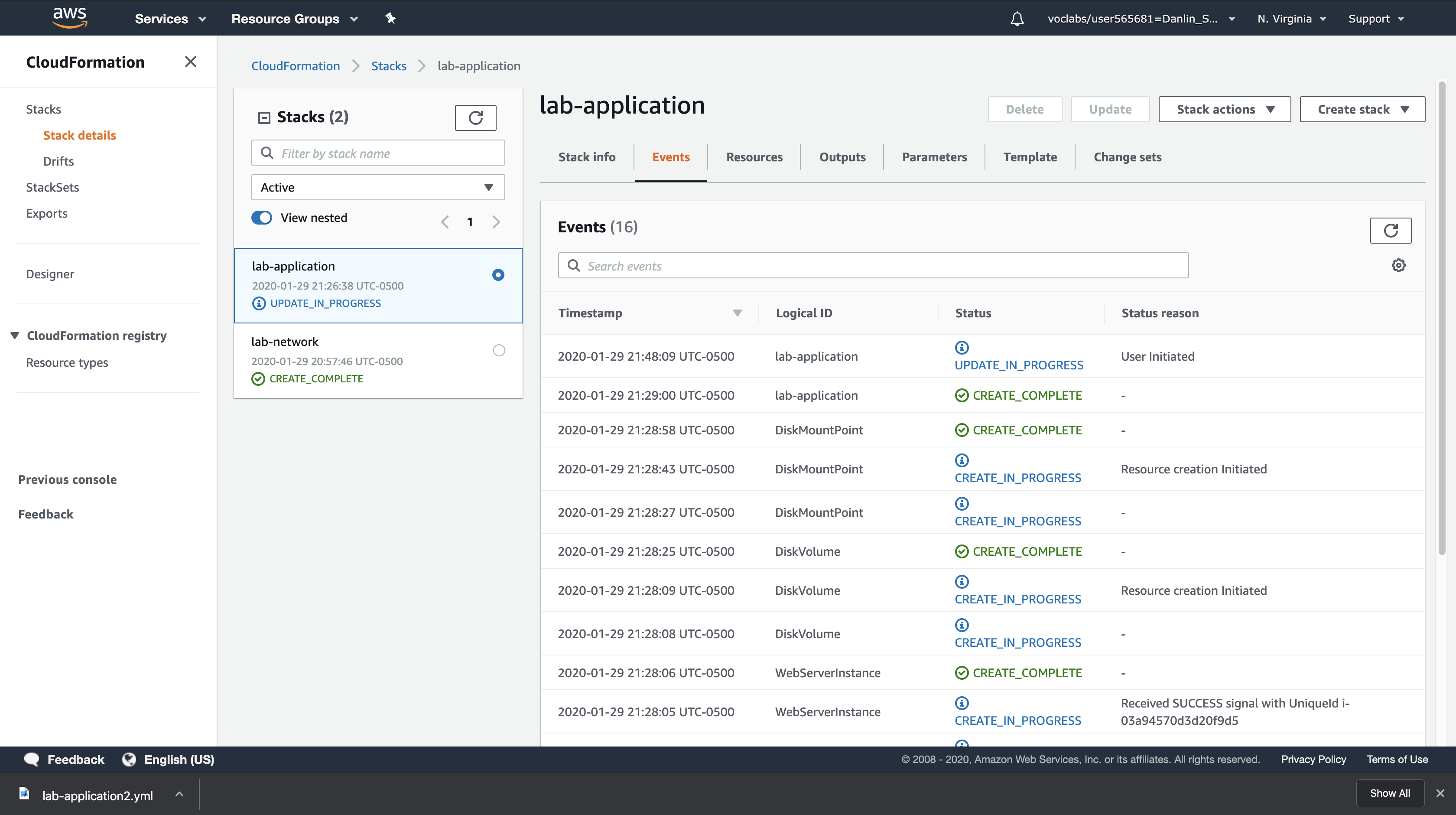
Task: Refresh the Stacks list
Action: pos(475,117)
